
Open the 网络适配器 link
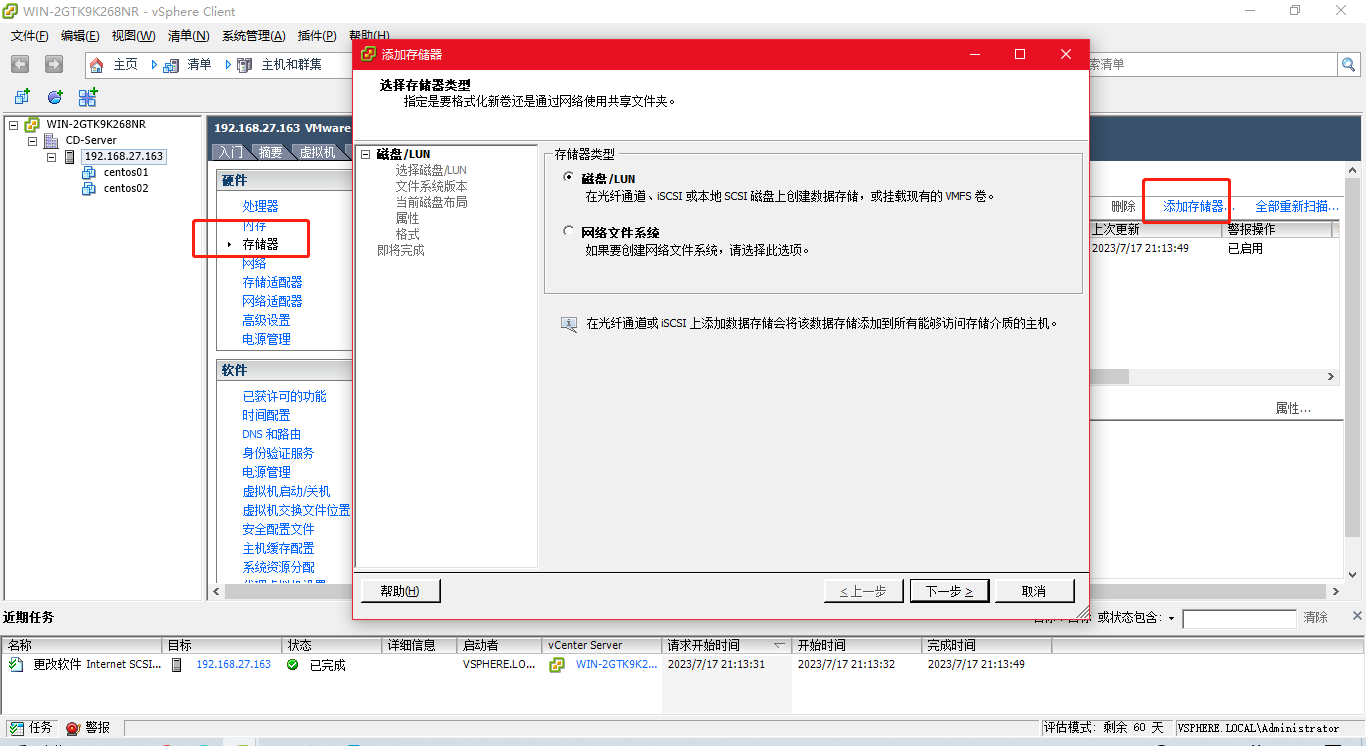(272, 301)
